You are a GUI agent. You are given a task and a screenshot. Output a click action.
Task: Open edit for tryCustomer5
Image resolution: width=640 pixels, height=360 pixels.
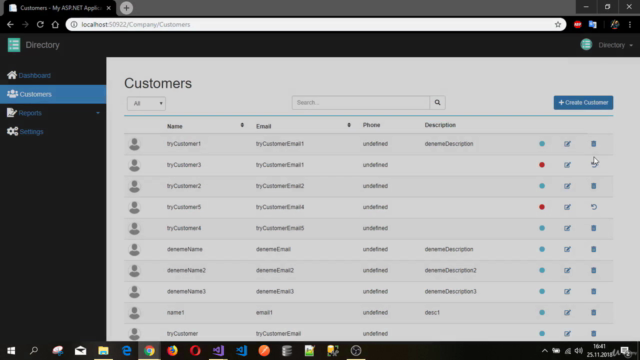[567, 207]
